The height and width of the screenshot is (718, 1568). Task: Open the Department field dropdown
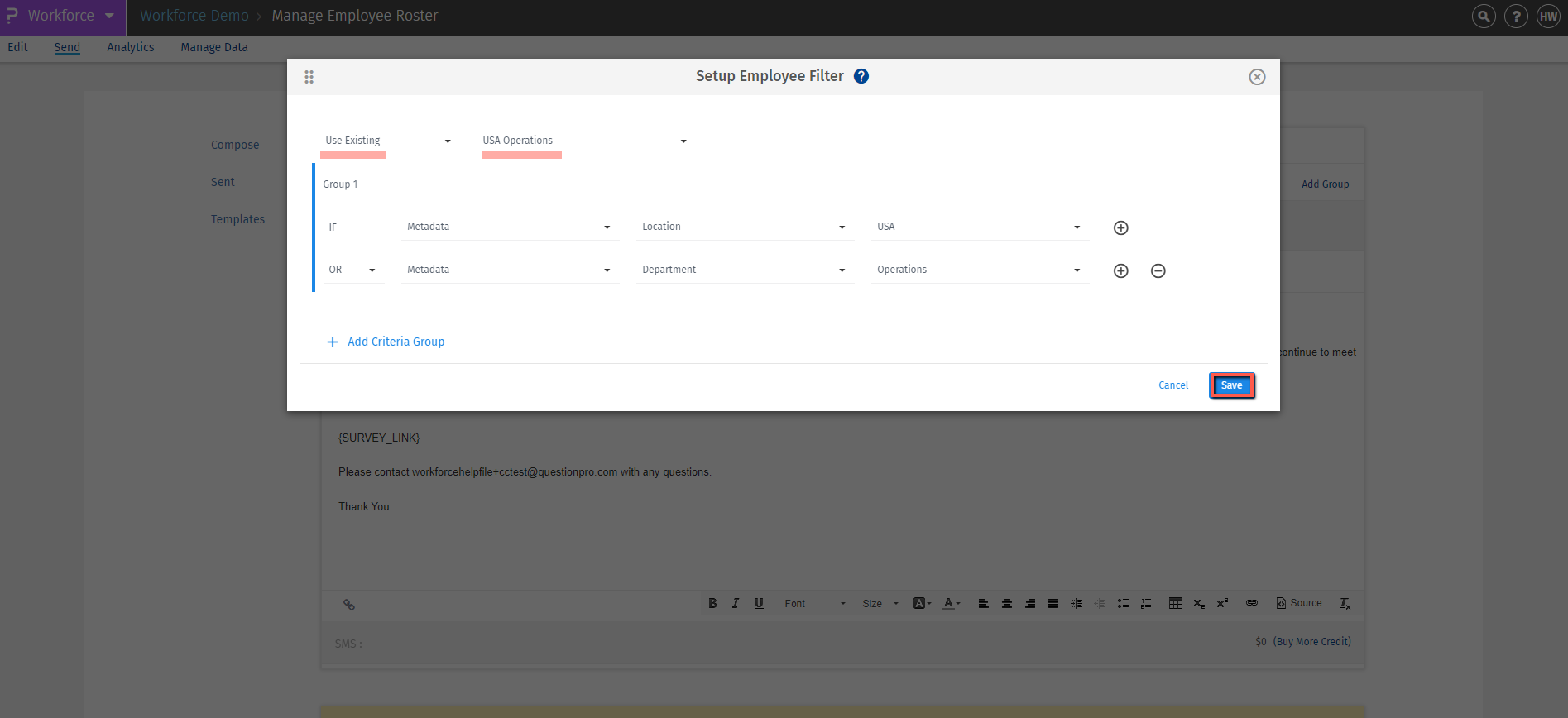tap(745, 270)
